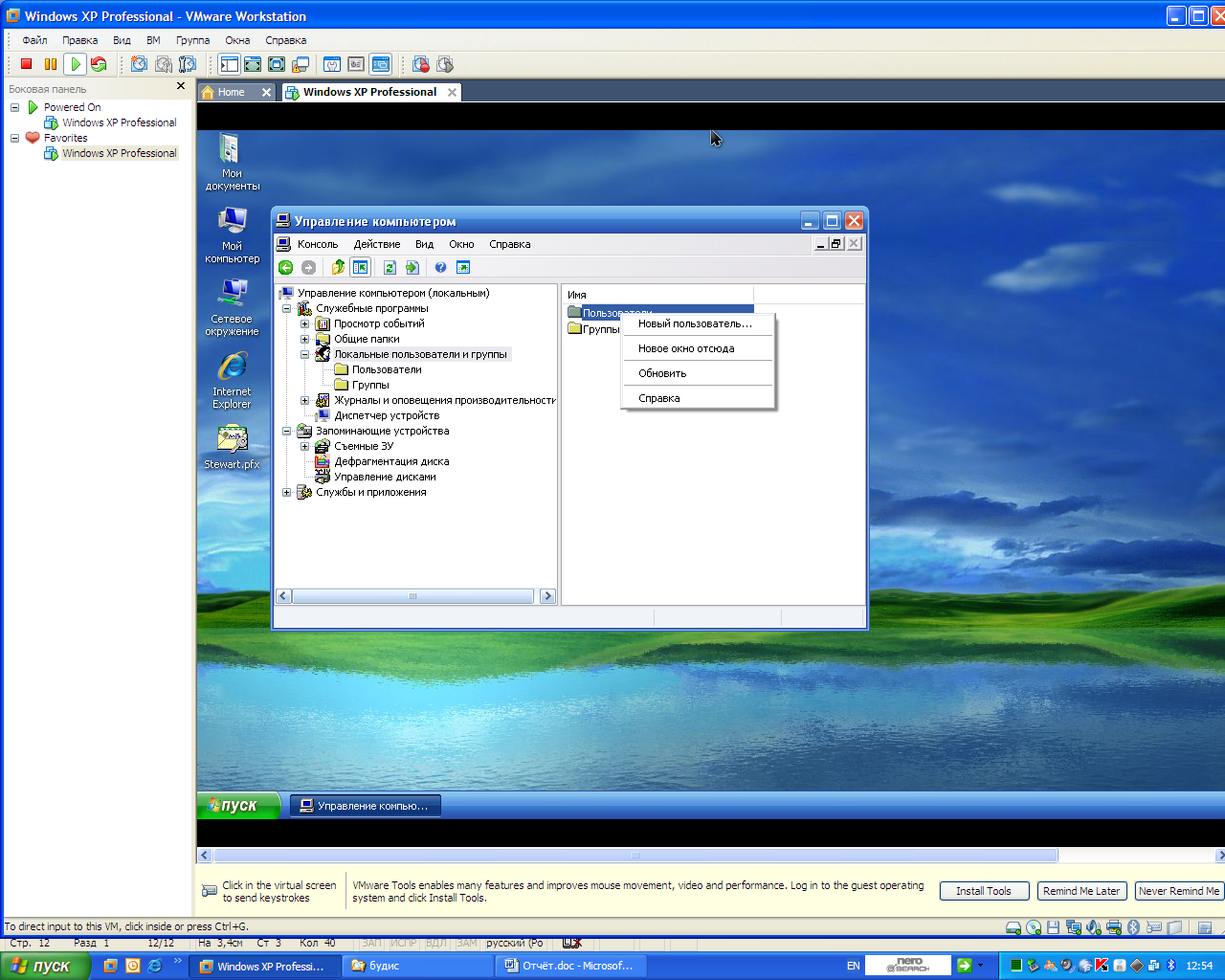This screenshot has height=980, width=1225.
Task: Click the rightmost console toolbar window icon
Action: [463, 268]
